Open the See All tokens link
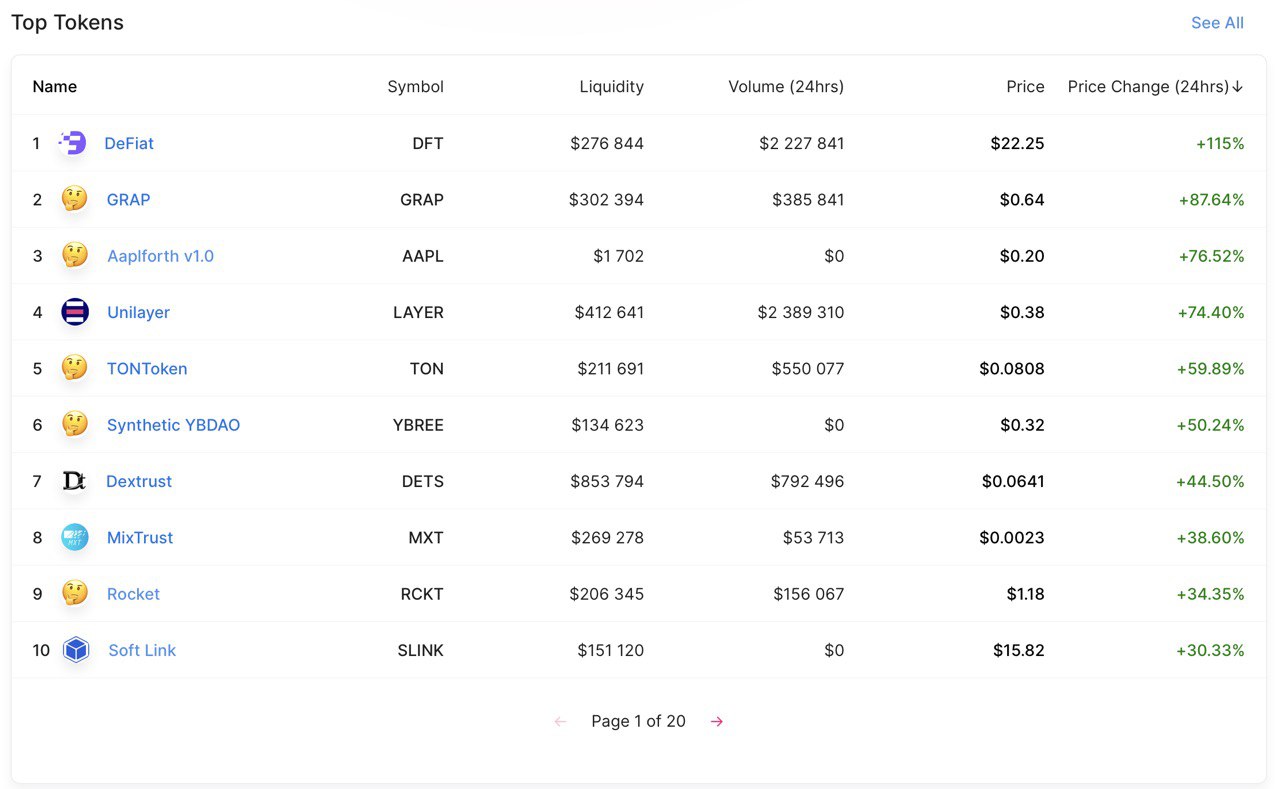The height and width of the screenshot is (789, 1280). 1217,23
